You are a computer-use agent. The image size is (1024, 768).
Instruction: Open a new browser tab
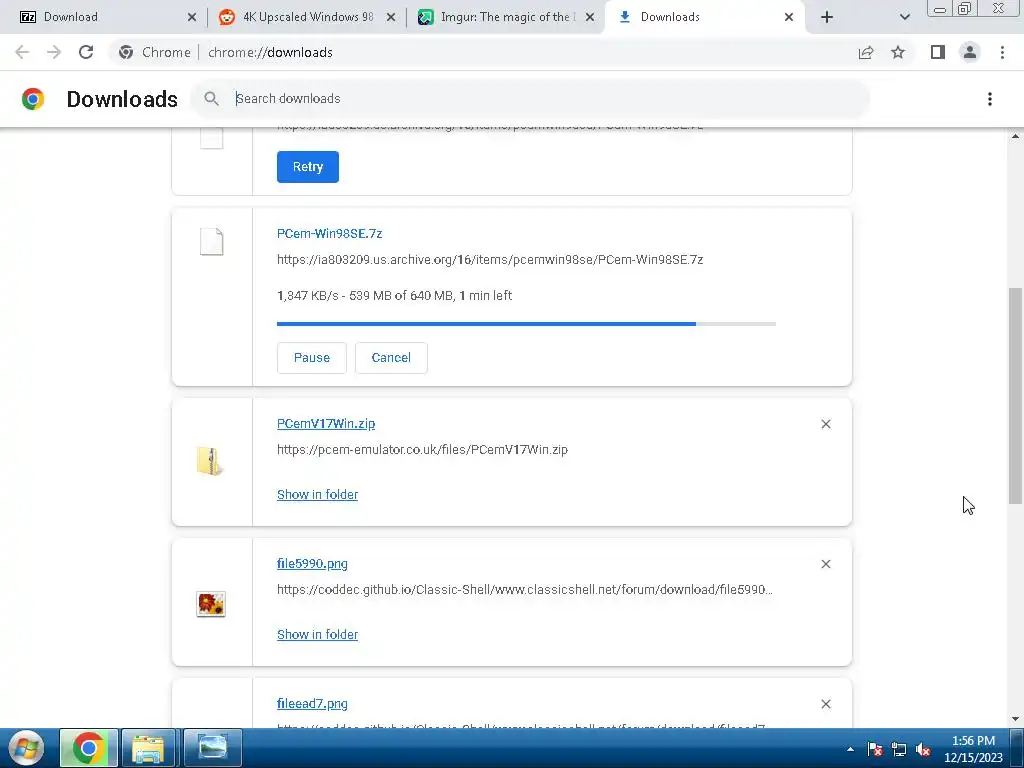coord(827,17)
